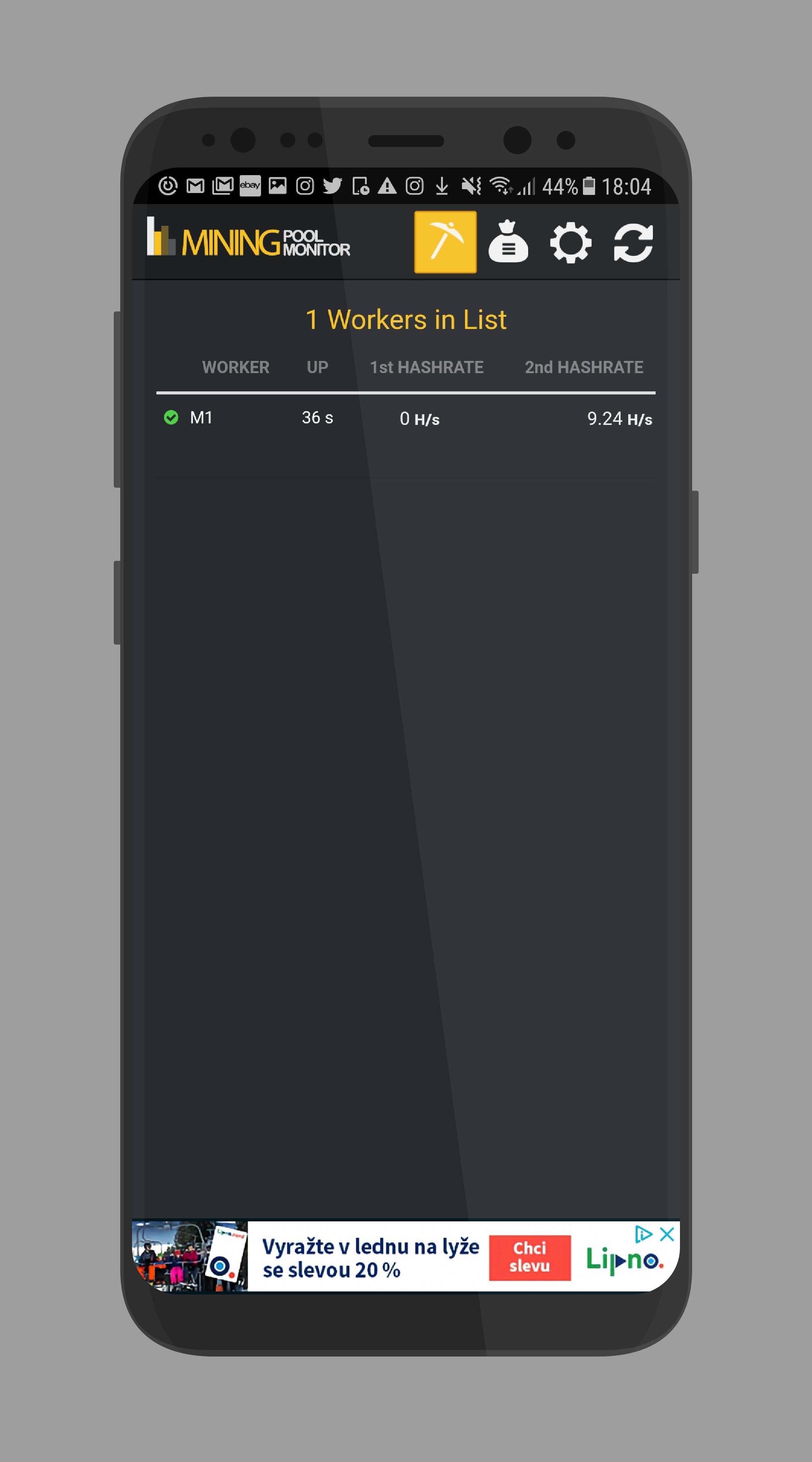Tap the Twitter notification icon
This screenshot has height=1462, width=812.
[x=332, y=185]
